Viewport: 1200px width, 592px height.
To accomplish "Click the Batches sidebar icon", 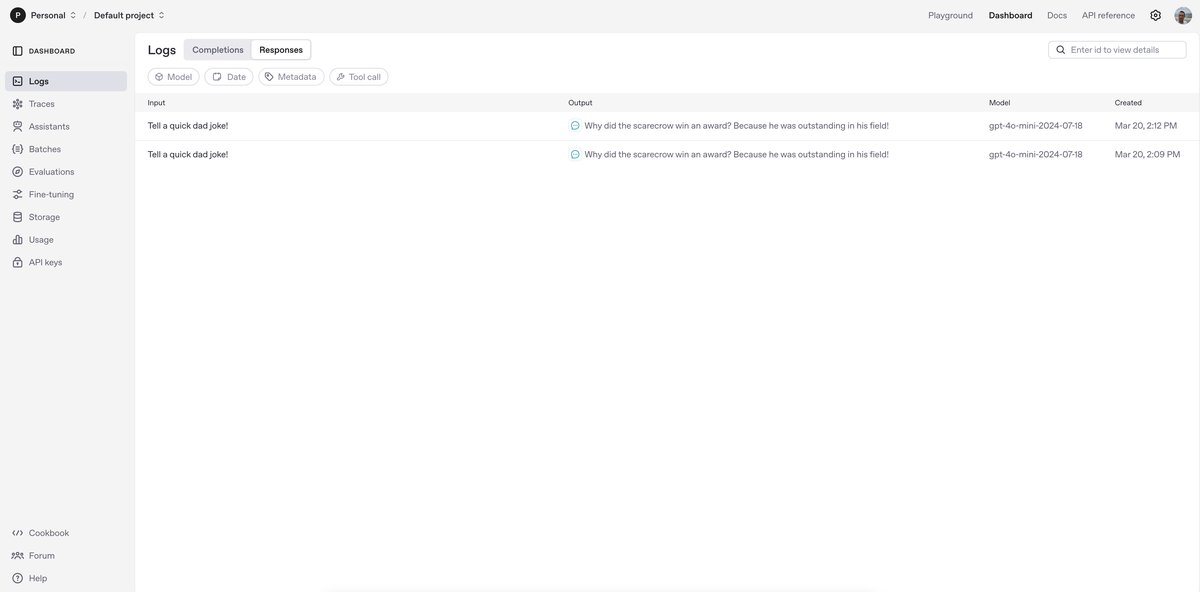I will 18,149.
